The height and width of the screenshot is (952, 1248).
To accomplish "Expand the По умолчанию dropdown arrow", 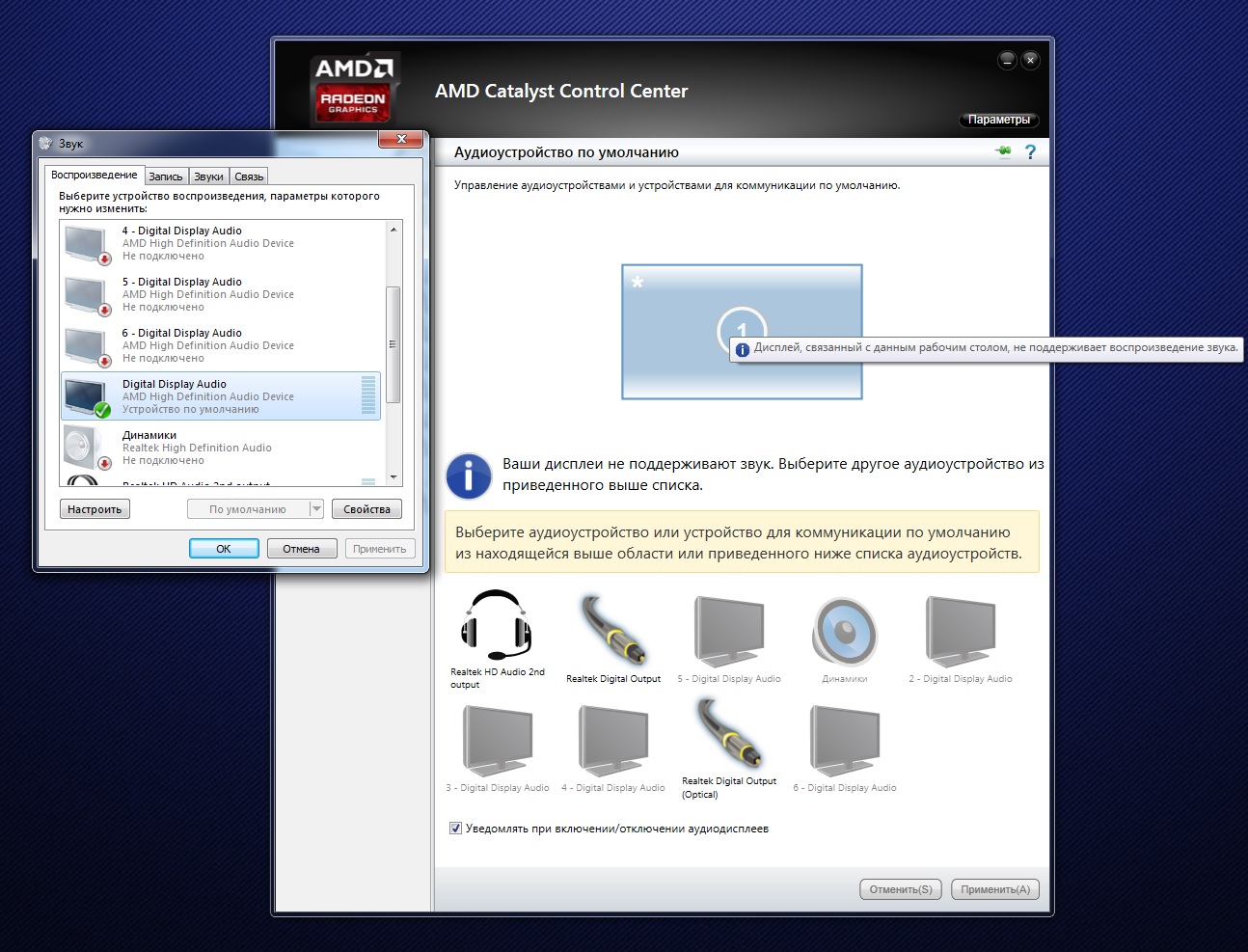I will (x=315, y=509).
